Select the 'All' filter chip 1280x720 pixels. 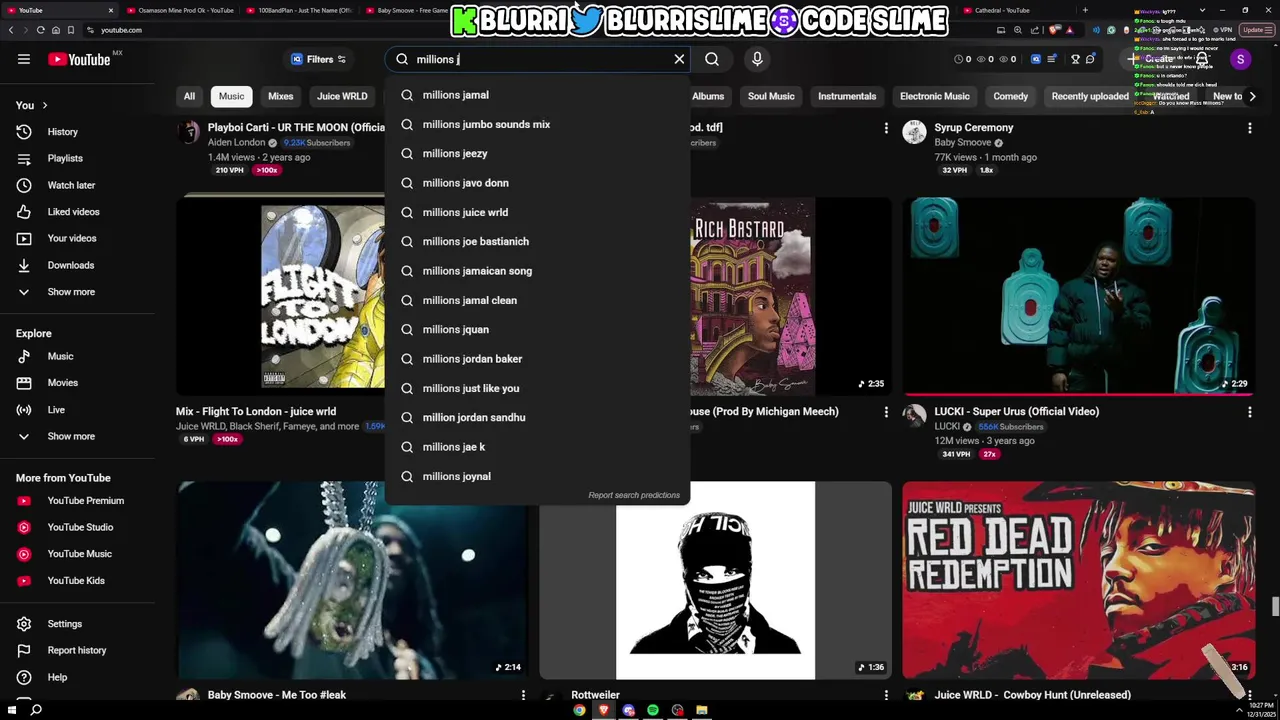189,96
